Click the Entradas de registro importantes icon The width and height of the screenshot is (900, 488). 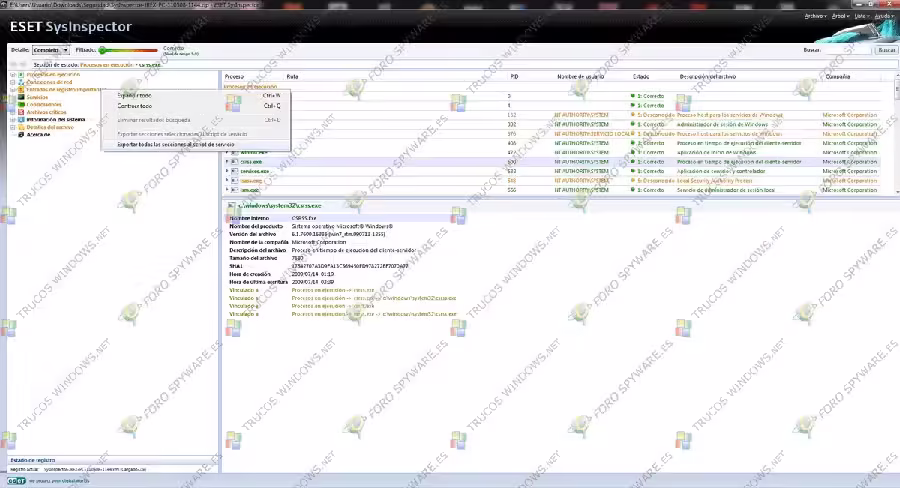click(x=21, y=90)
